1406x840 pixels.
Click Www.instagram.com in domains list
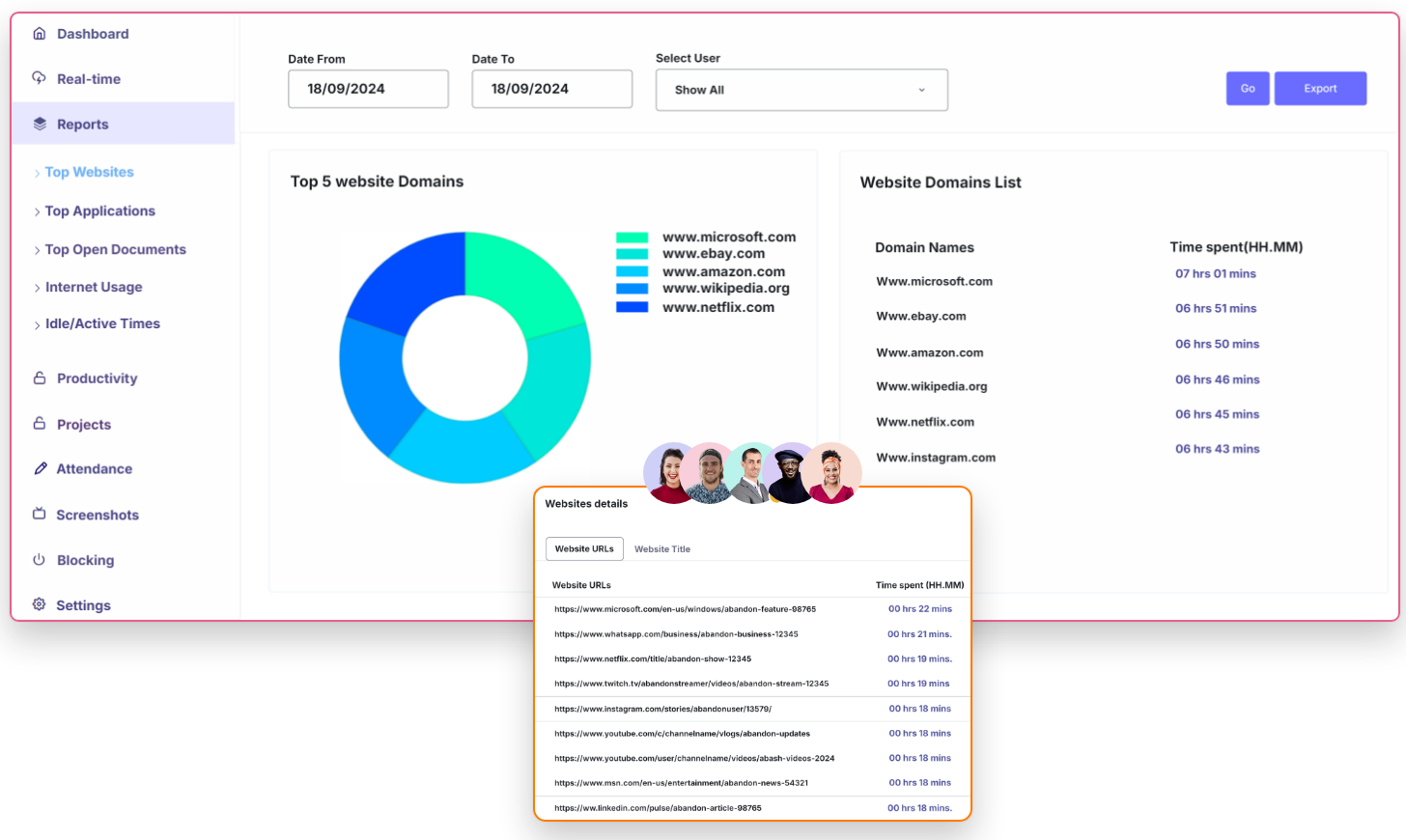tap(936, 458)
